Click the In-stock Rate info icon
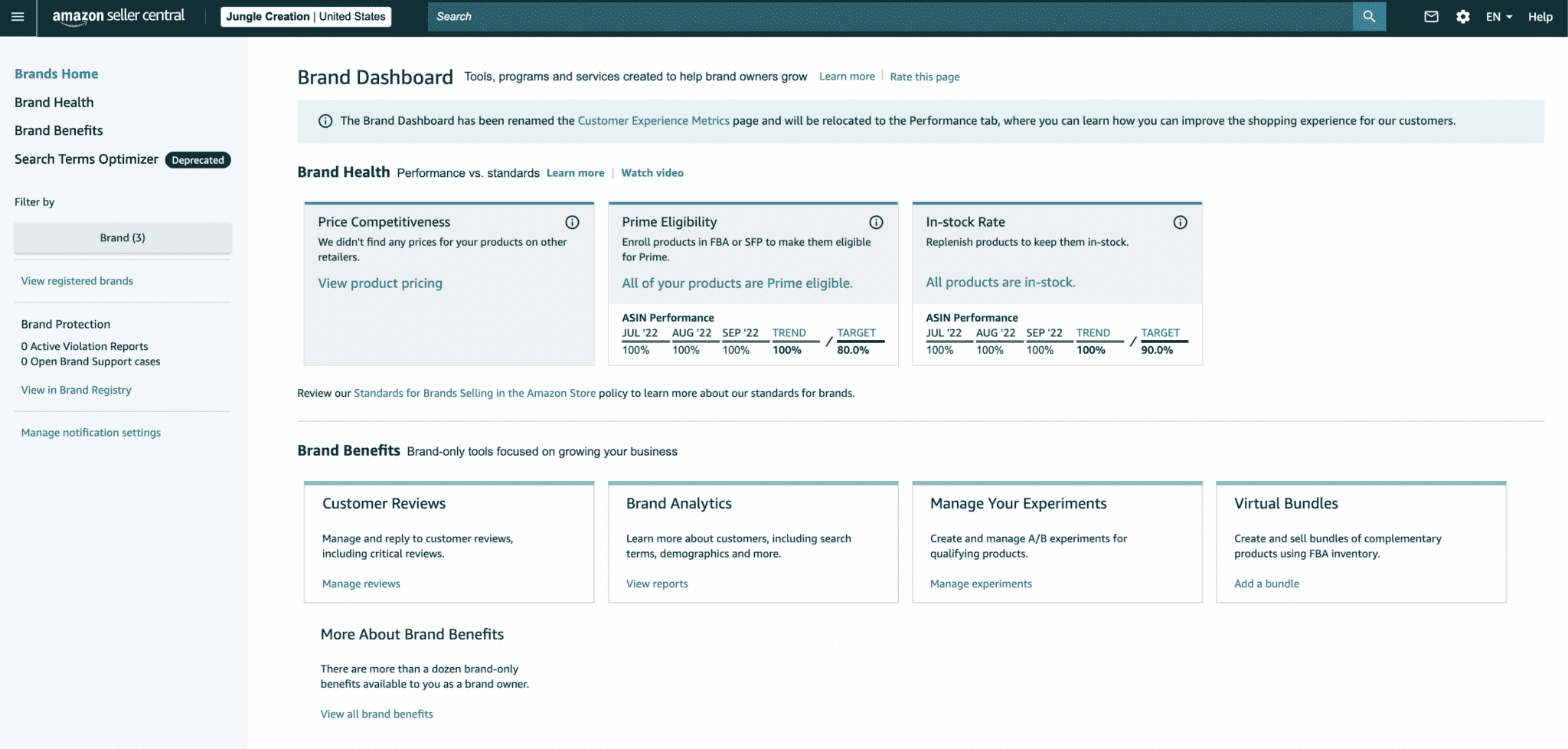The image size is (1568, 749). [1180, 222]
